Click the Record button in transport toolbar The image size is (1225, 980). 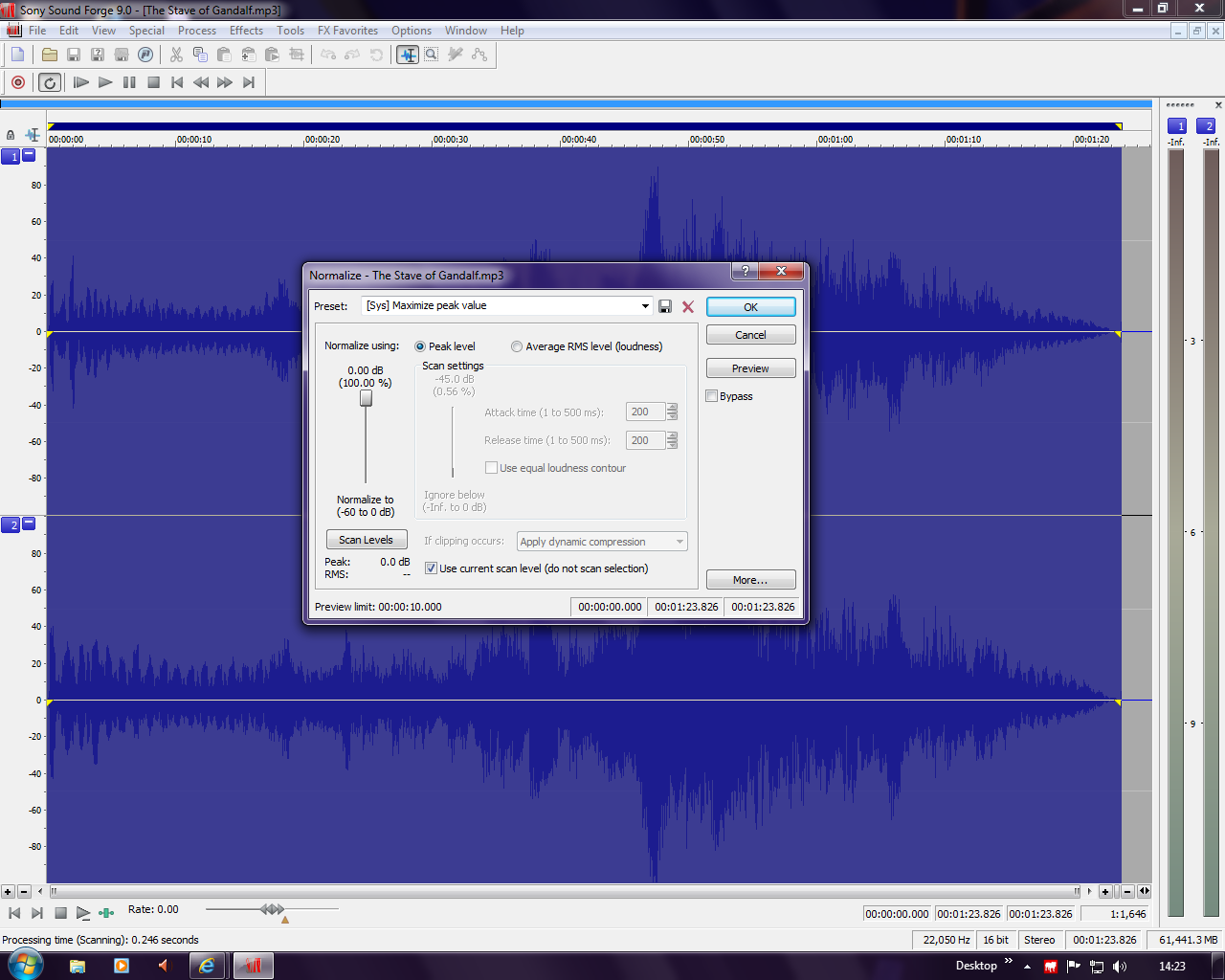[18, 82]
